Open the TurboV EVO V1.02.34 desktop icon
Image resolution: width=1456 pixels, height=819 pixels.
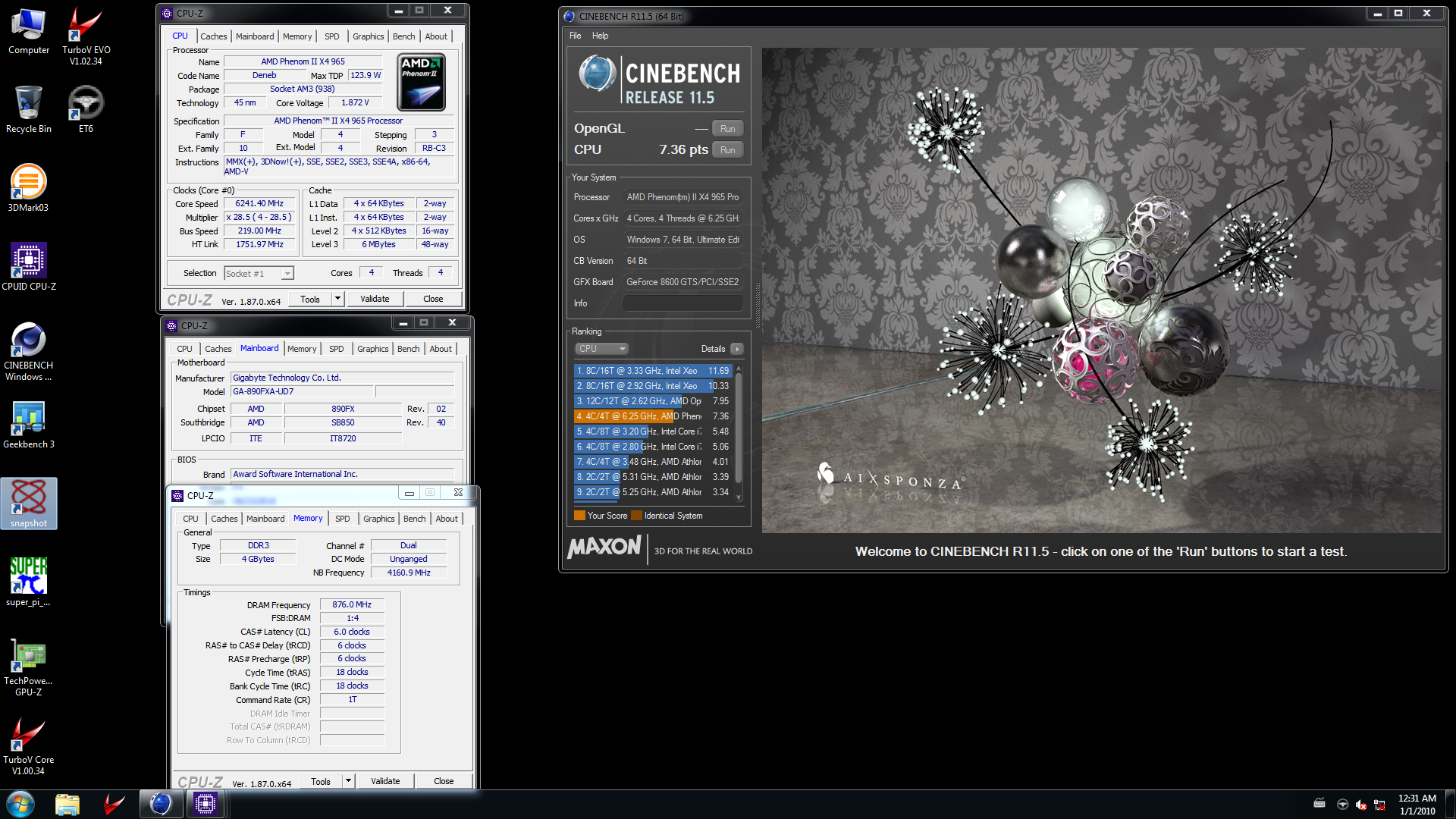(x=86, y=36)
